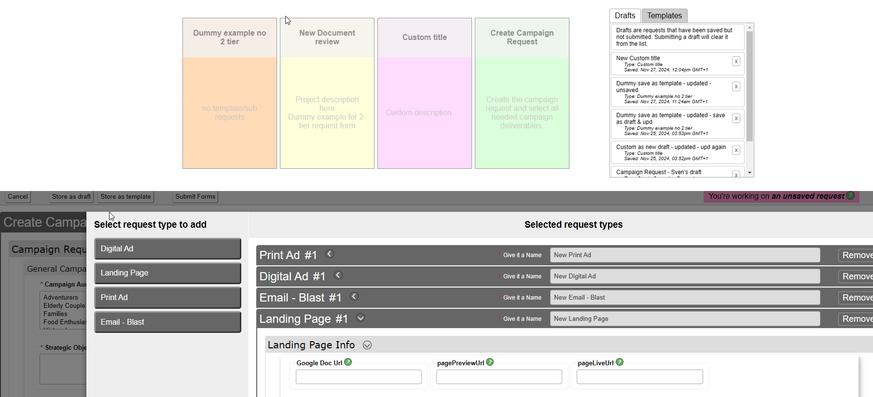Click Store as template
The width and height of the screenshot is (873, 397).
tap(126, 197)
